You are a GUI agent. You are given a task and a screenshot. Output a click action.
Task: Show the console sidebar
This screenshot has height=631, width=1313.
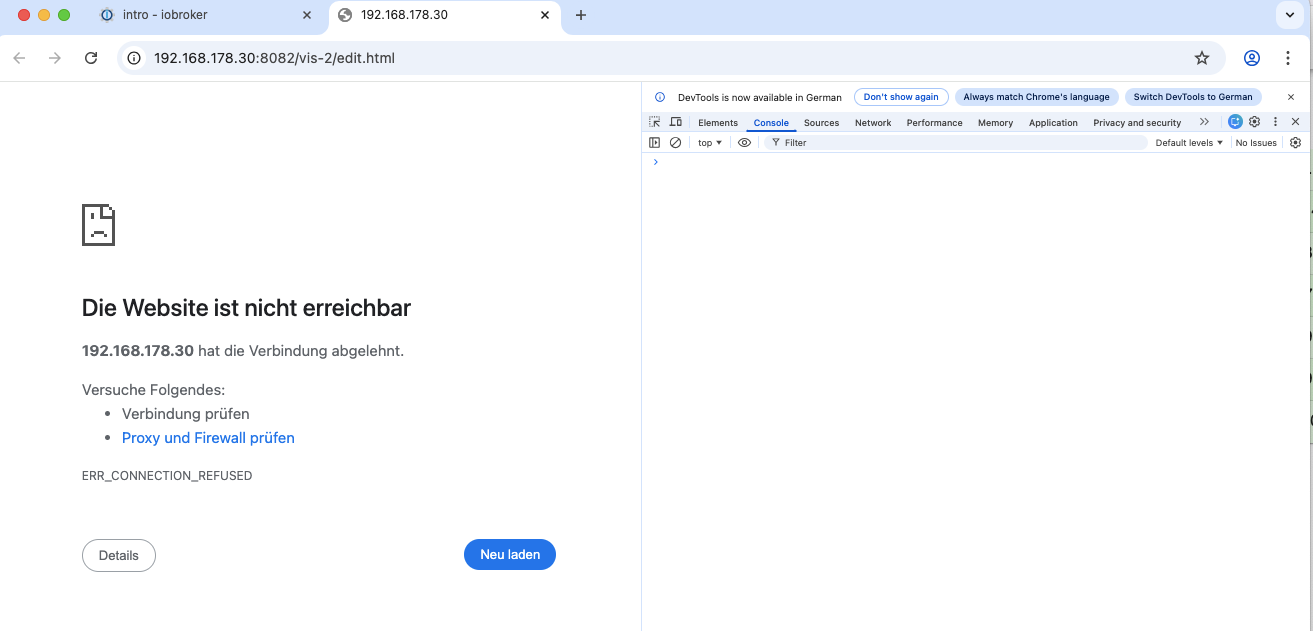[x=655, y=143]
